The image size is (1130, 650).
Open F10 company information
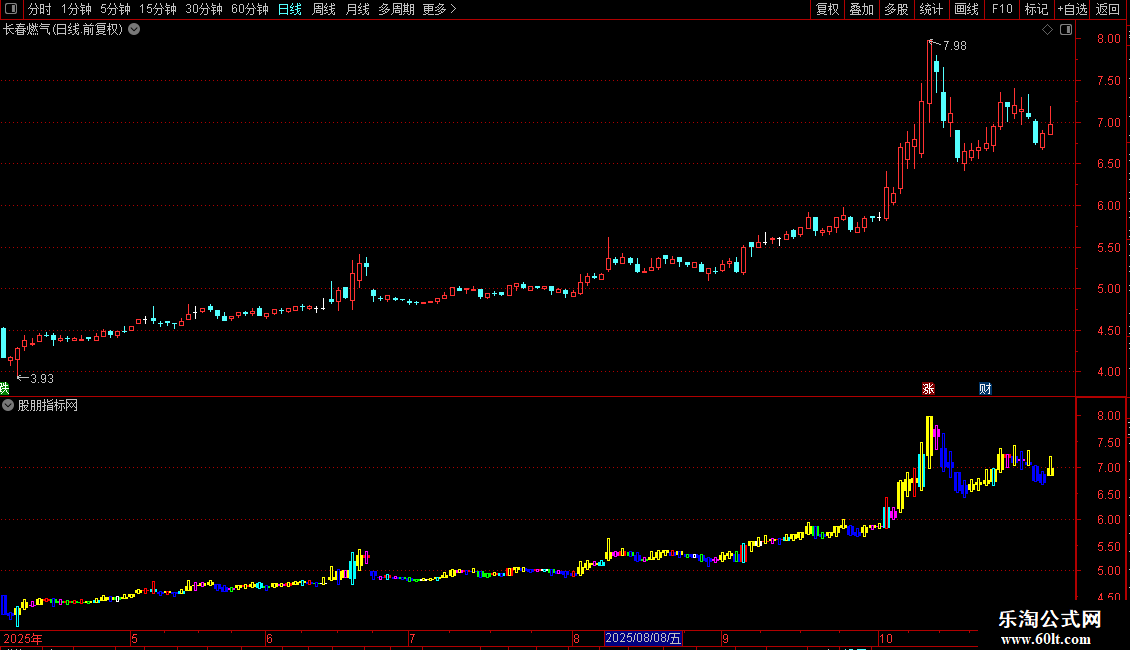coord(1002,9)
